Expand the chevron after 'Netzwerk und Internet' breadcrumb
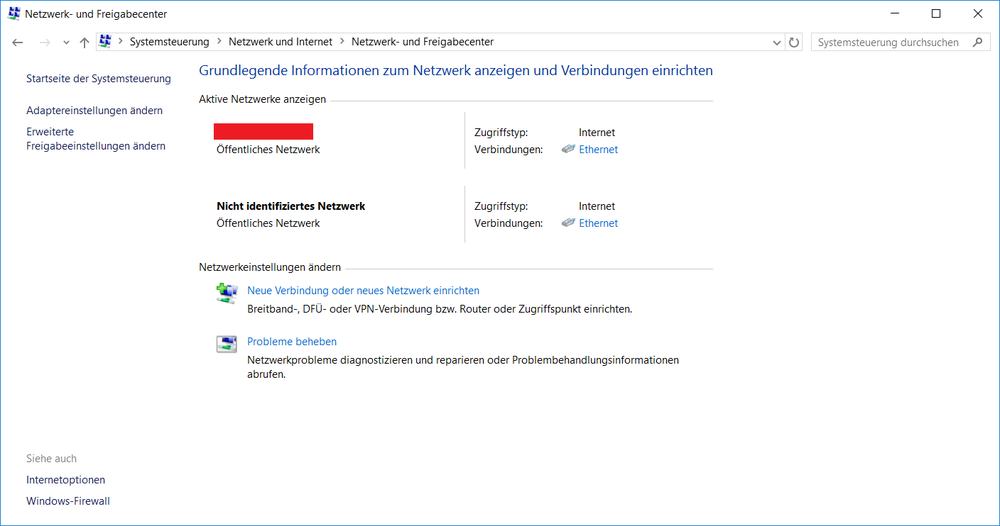The image size is (1000, 526). pos(342,42)
